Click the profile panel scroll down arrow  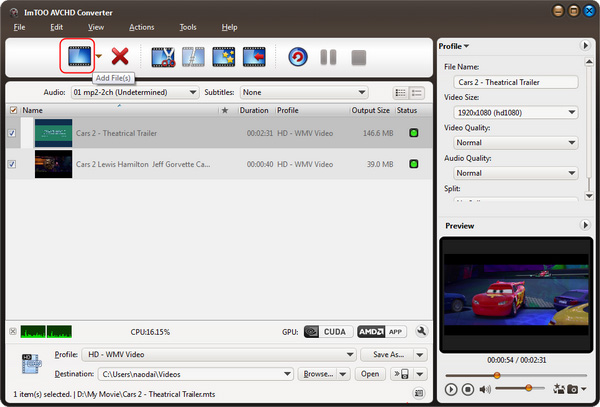pos(589,196)
